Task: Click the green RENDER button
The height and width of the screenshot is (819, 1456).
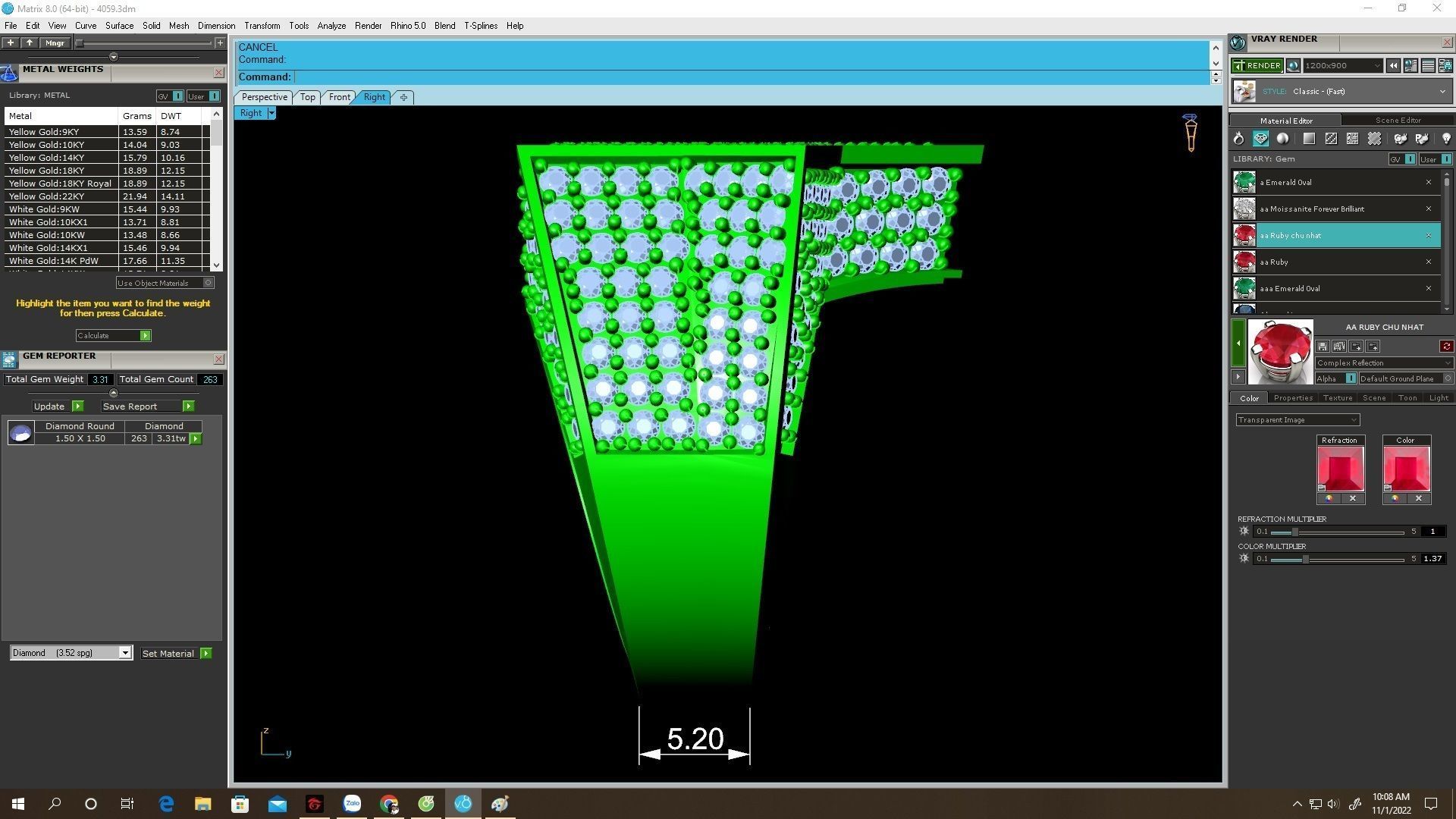Action: 1257,66
